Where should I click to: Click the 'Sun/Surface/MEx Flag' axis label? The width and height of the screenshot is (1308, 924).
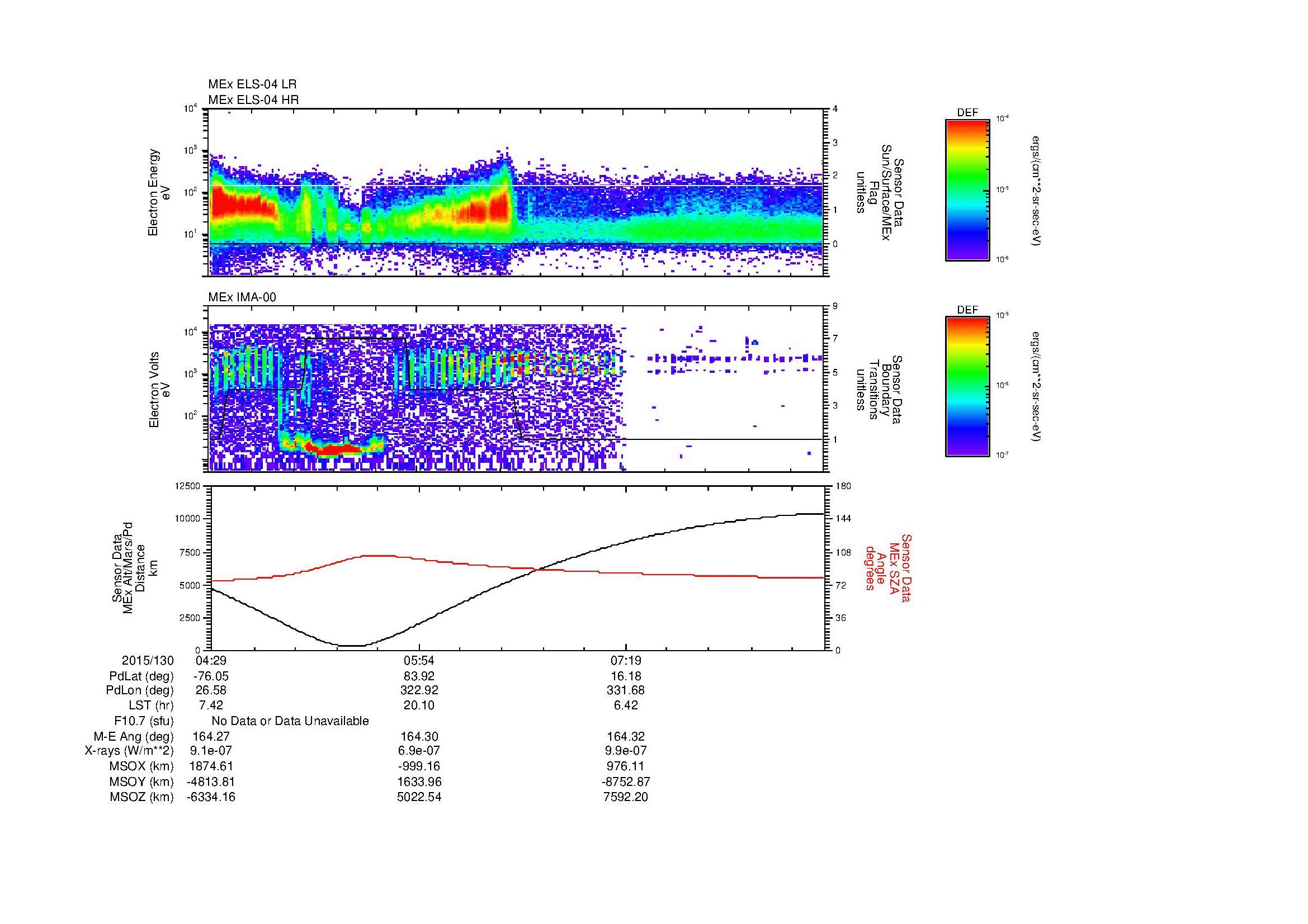tap(880, 192)
